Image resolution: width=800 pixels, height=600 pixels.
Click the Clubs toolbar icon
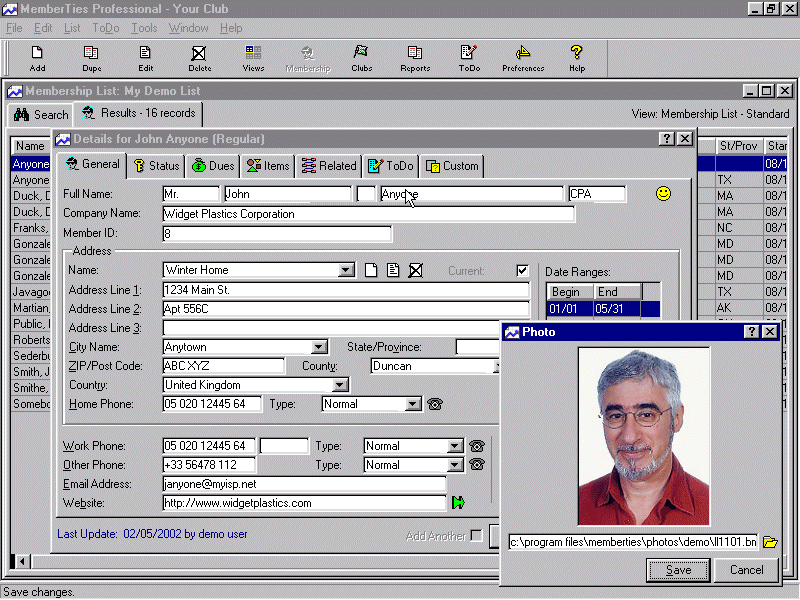pyautogui.click(x=361, y=57)
